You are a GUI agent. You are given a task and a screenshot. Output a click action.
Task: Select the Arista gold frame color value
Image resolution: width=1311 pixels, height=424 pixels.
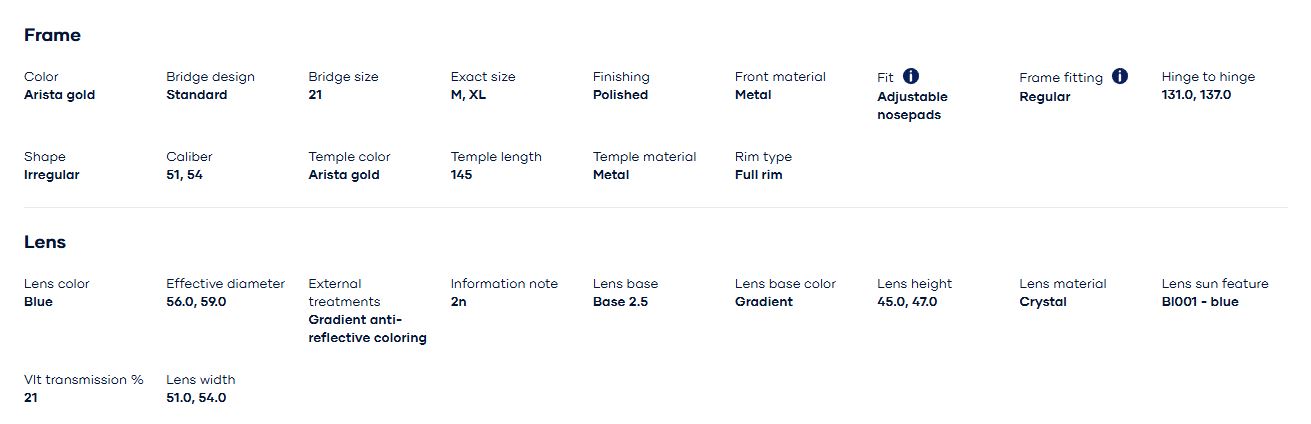(59, 95)
